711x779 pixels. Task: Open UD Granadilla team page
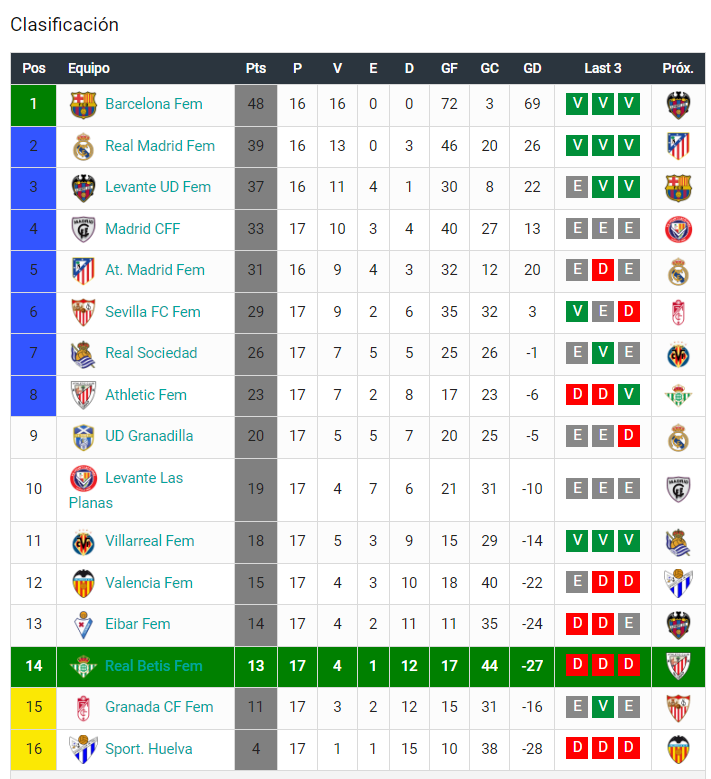[x=149, y=436]
